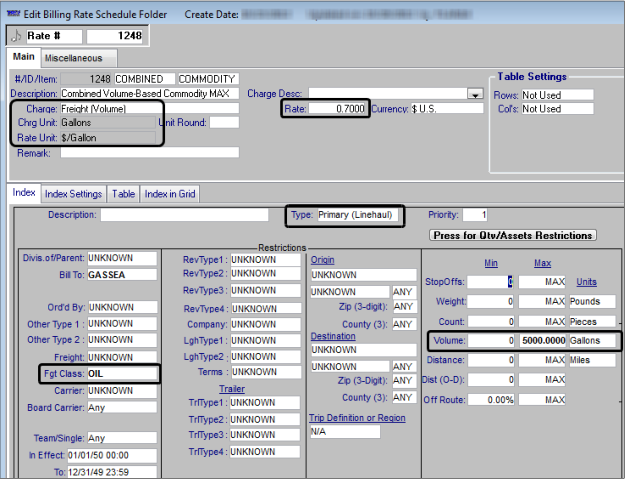Click the application icon in title bar
The width and height of the screenshot is (626, 479).
tap(14, 14)
